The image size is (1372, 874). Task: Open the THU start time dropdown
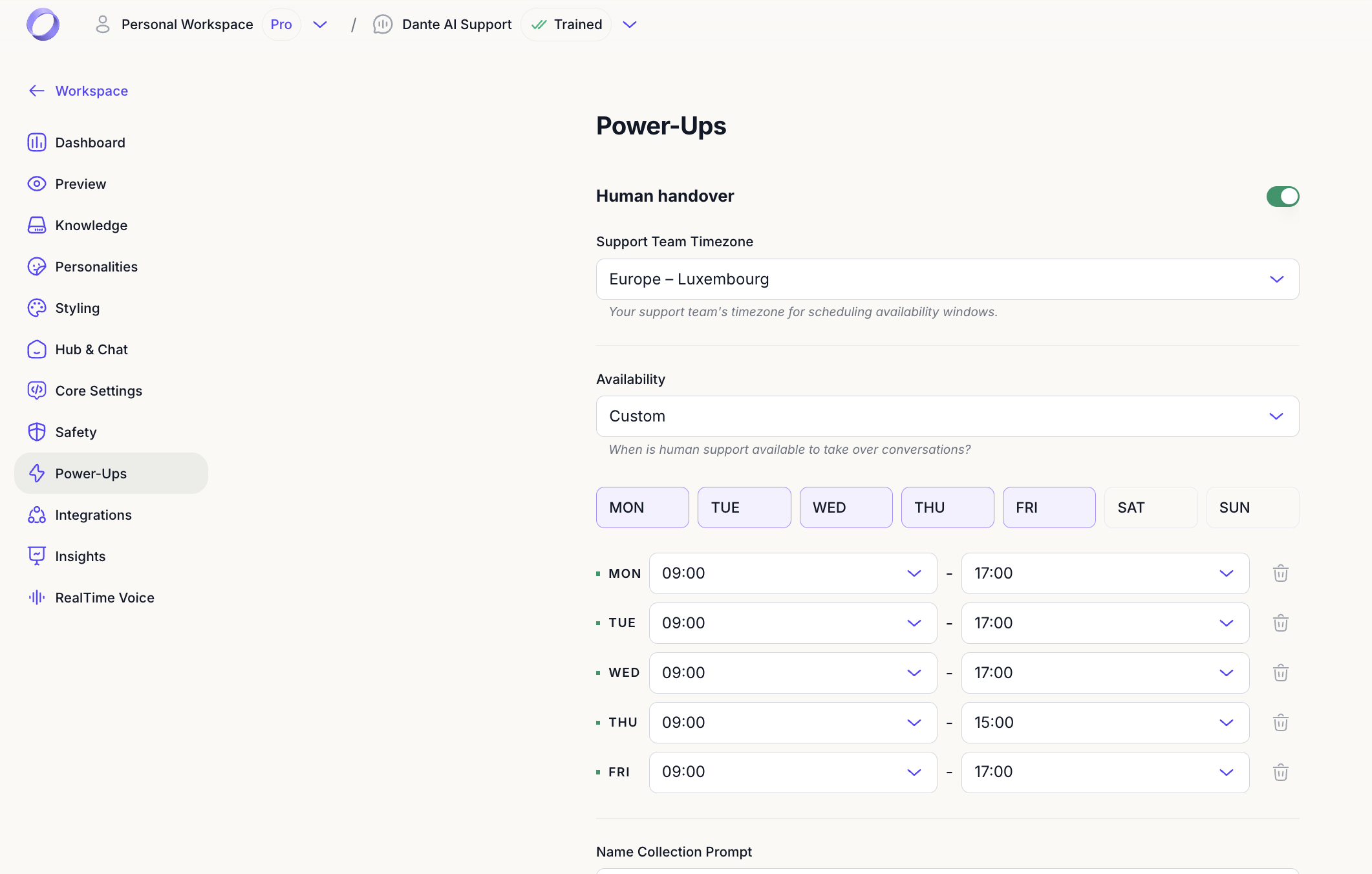coord(793,723)
